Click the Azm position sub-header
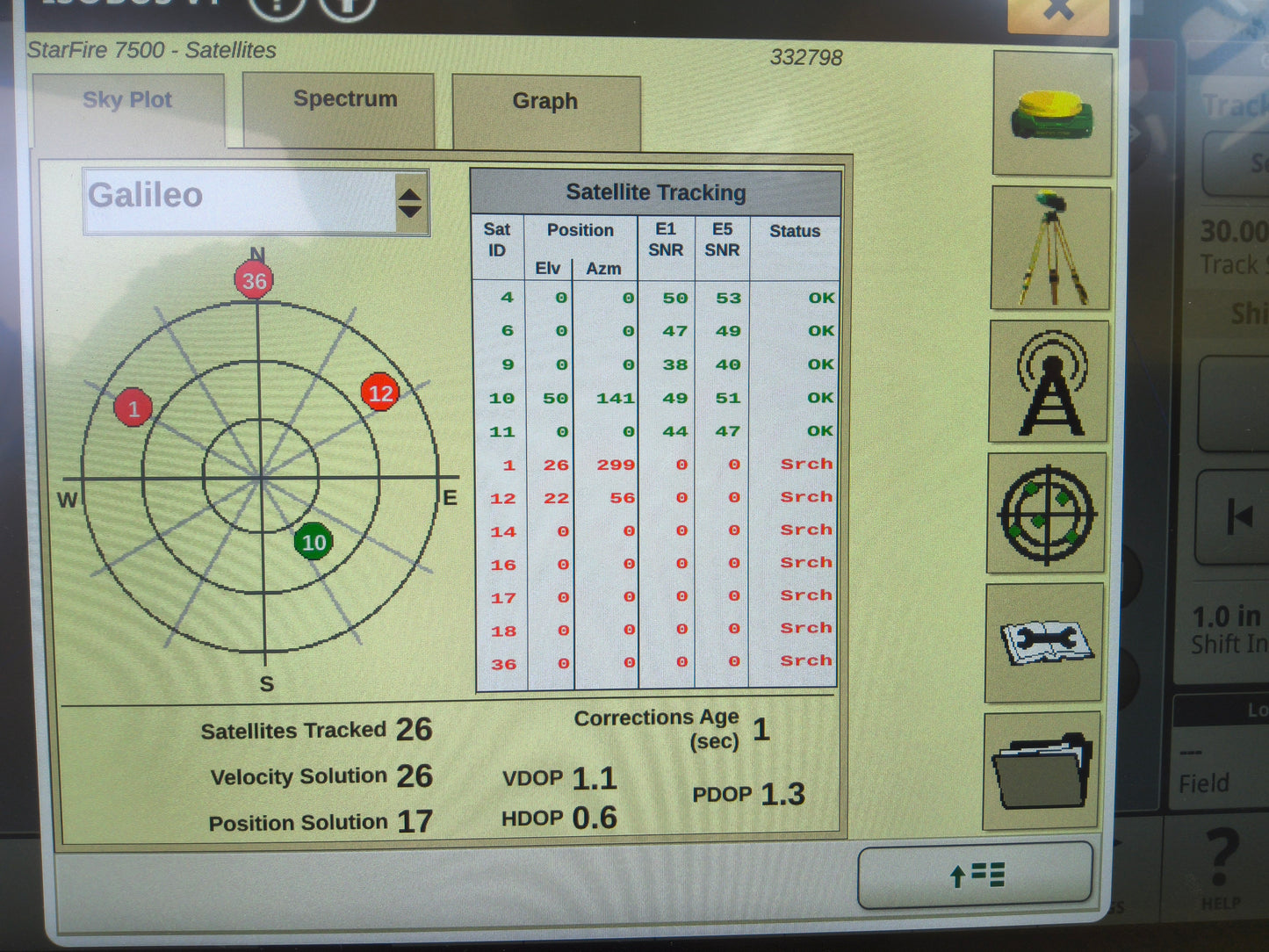The image size is (1269, 952). click(603, 269)
